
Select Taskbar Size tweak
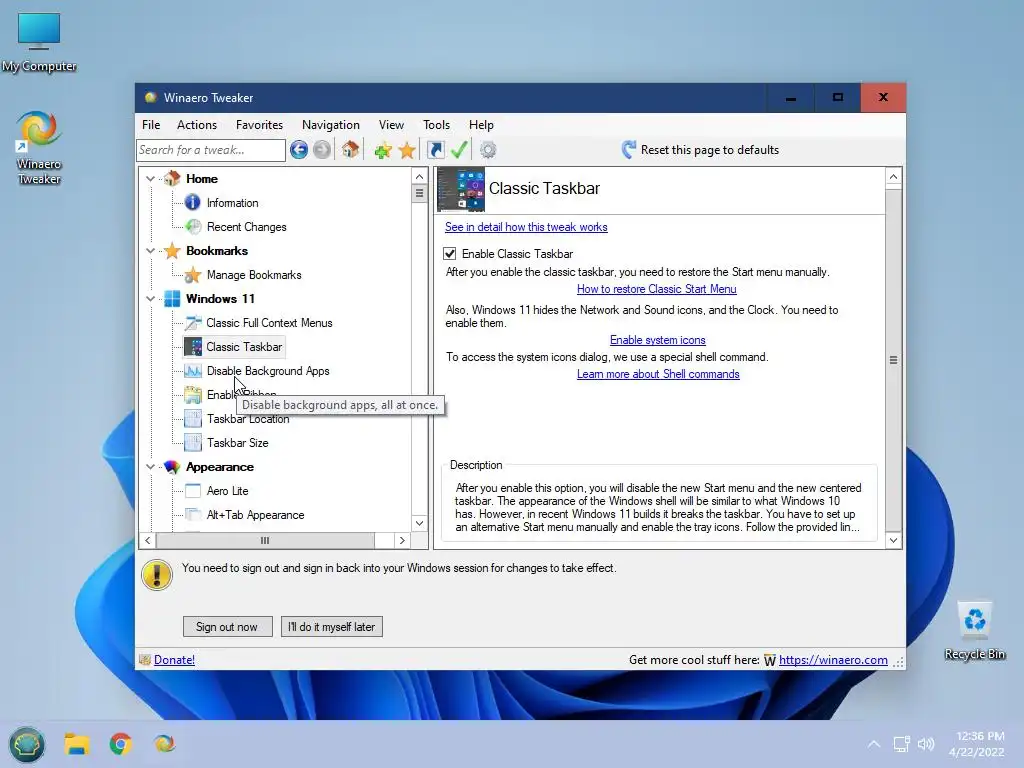point(238,443)
